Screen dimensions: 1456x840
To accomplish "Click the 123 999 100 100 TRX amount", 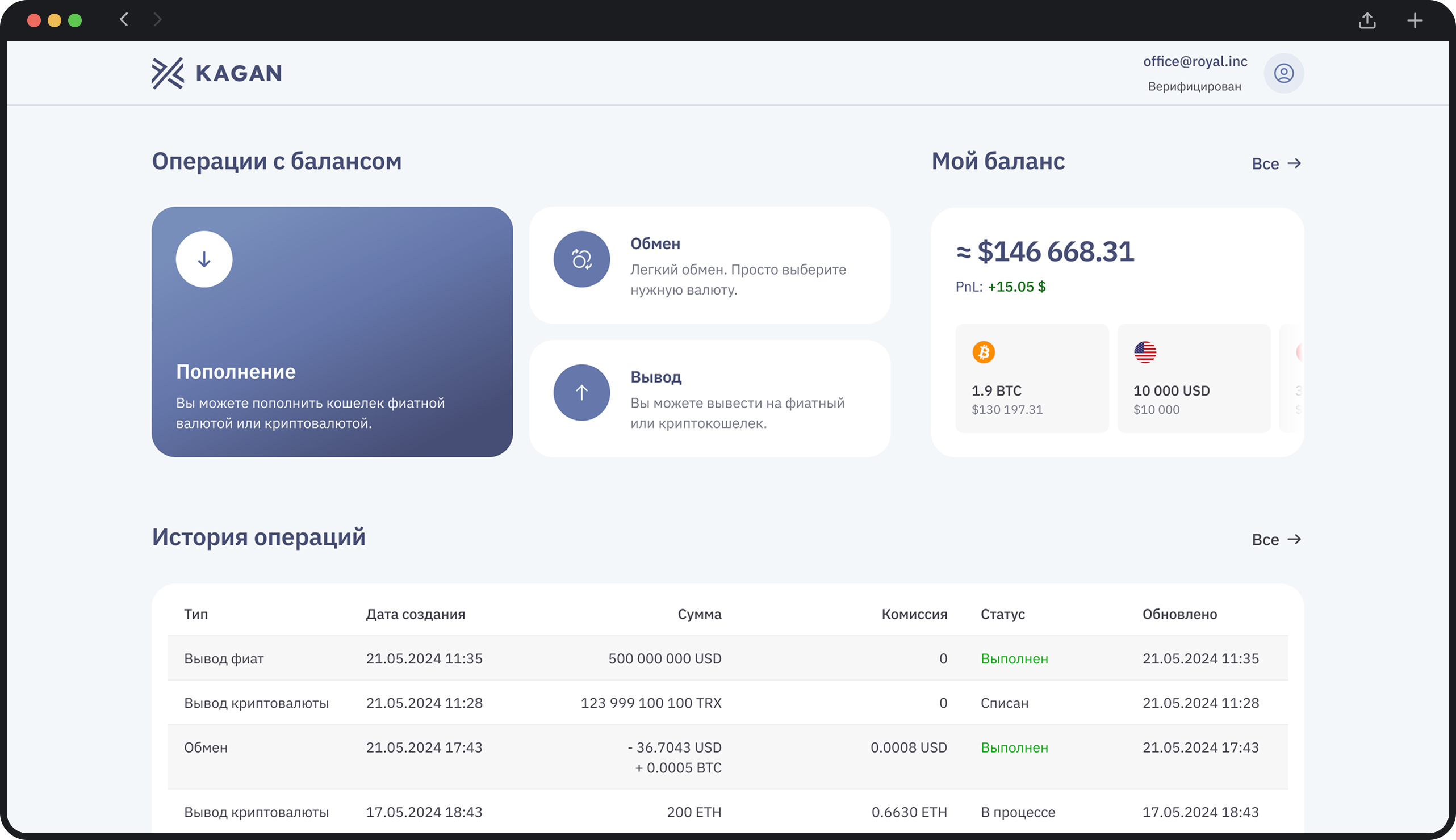I will coord(651,703).
